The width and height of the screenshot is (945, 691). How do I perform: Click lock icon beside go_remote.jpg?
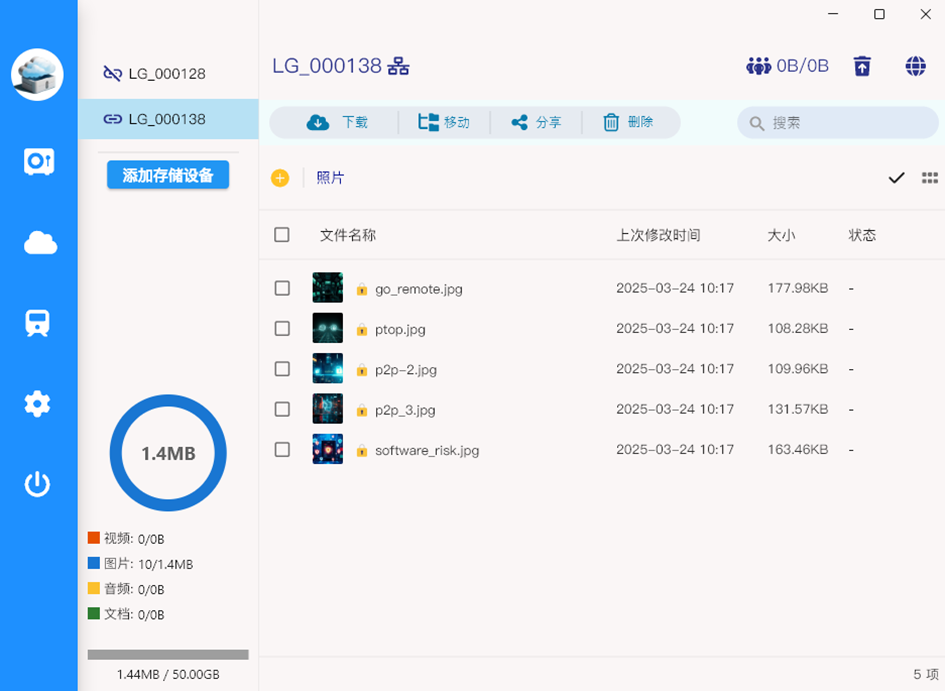tap(362, 289)
